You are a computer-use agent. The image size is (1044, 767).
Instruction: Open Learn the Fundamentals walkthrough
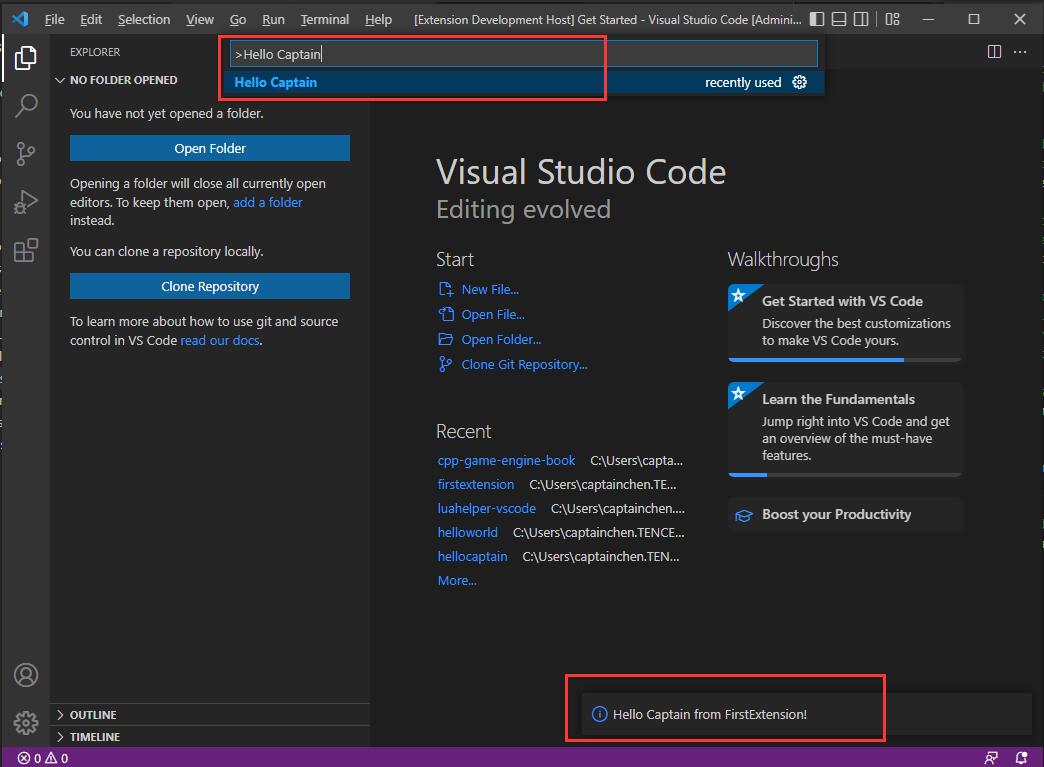point(845,429)
